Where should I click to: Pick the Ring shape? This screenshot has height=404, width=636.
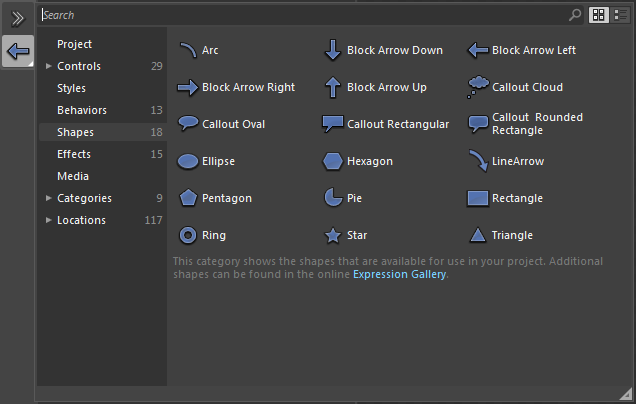(202, 235)
